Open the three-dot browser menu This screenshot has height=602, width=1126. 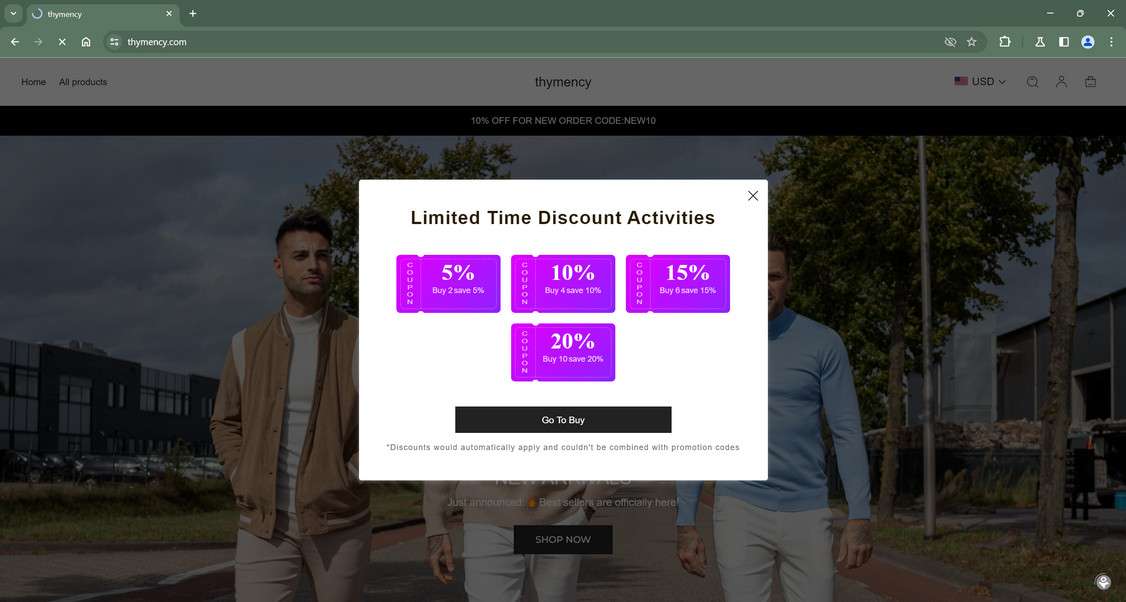click(1111, 42)
